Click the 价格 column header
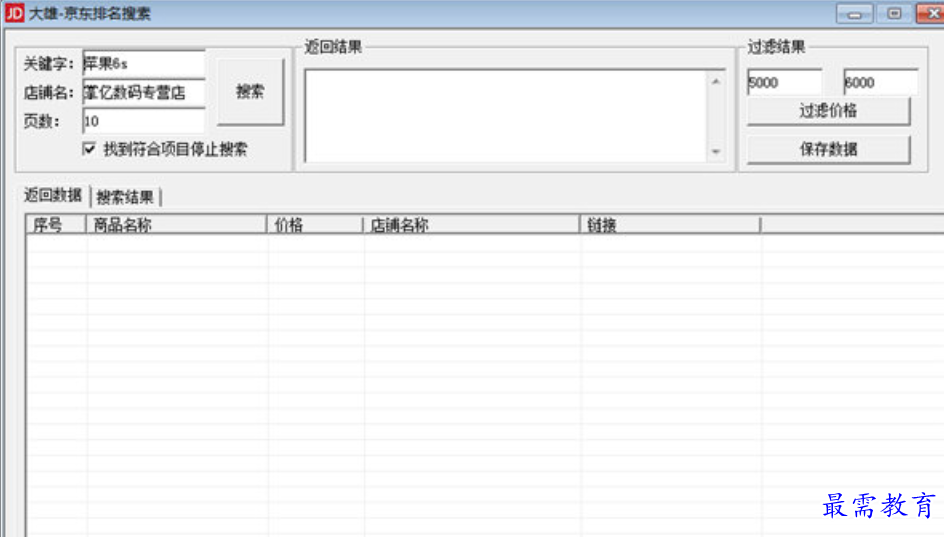The width and height of the screenshot is (944, 537). (315, 225)
